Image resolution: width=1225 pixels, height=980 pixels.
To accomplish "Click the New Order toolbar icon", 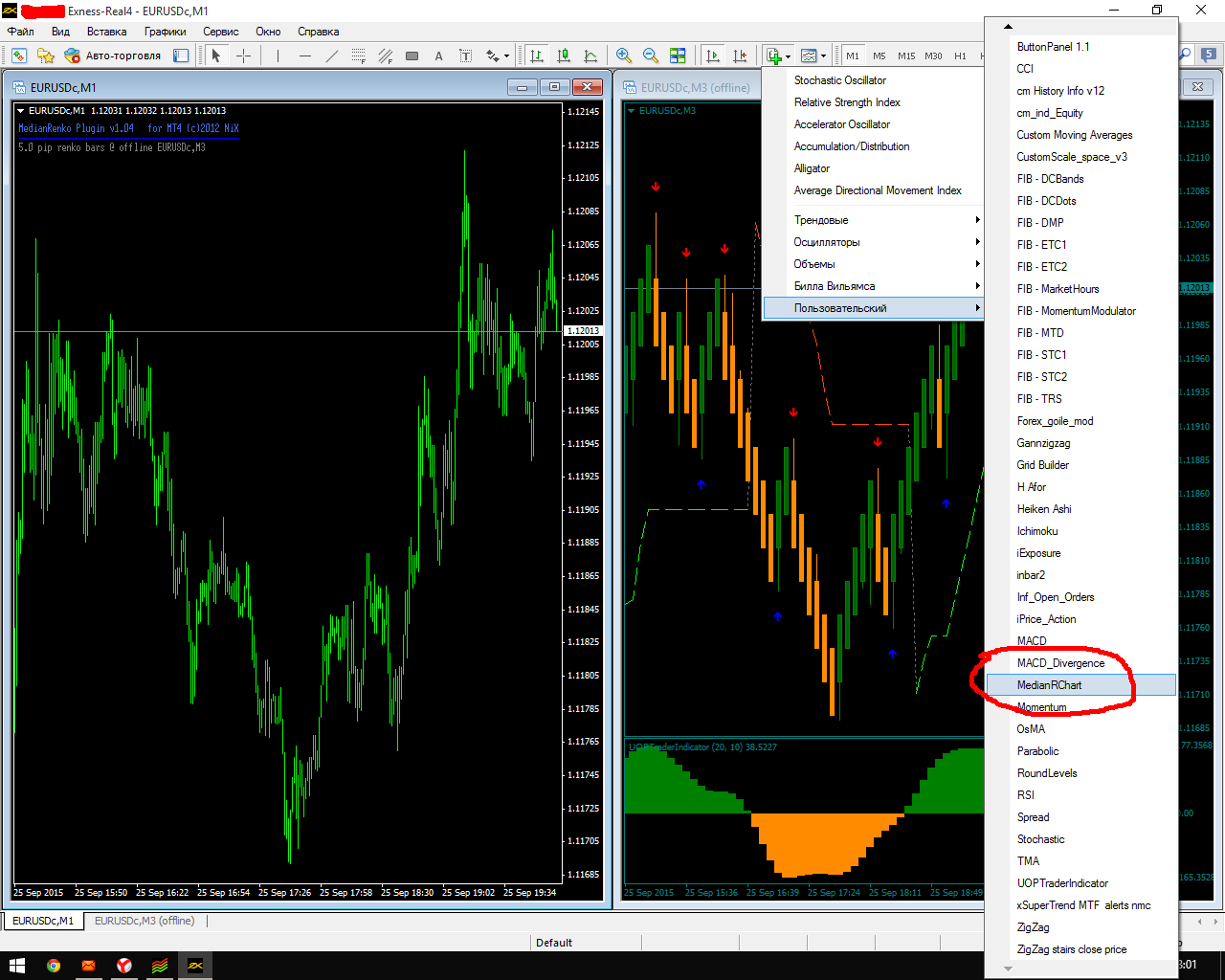I will (x=19, y=56).
